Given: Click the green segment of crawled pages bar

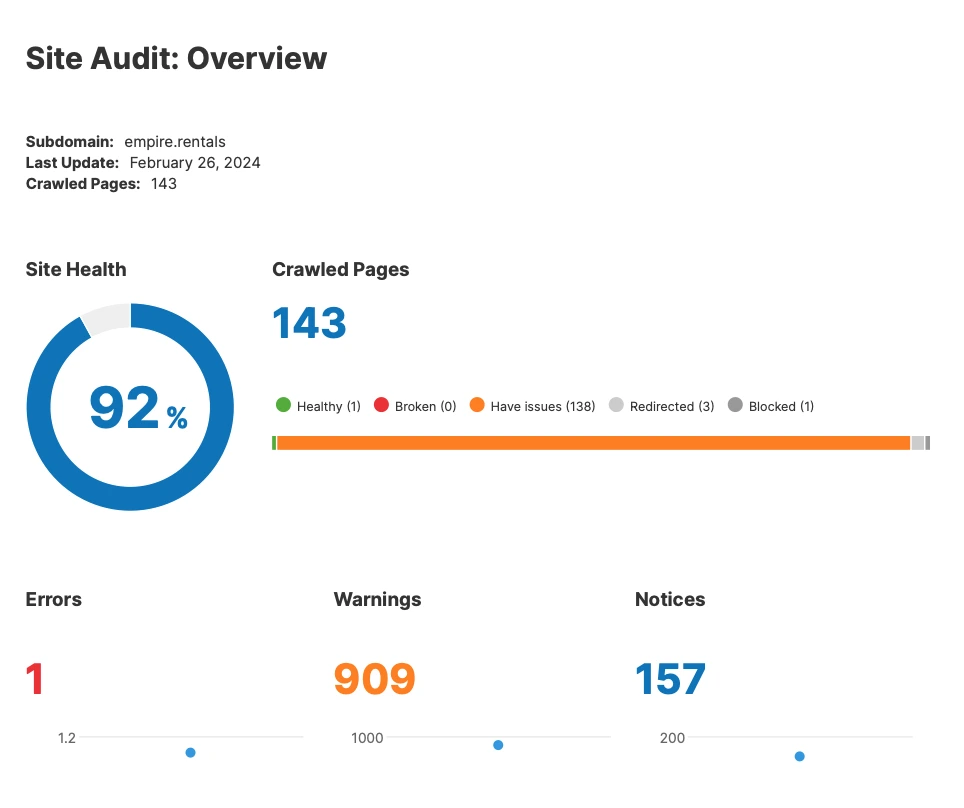Looking at the screenshot, I should tap(274, 443).
